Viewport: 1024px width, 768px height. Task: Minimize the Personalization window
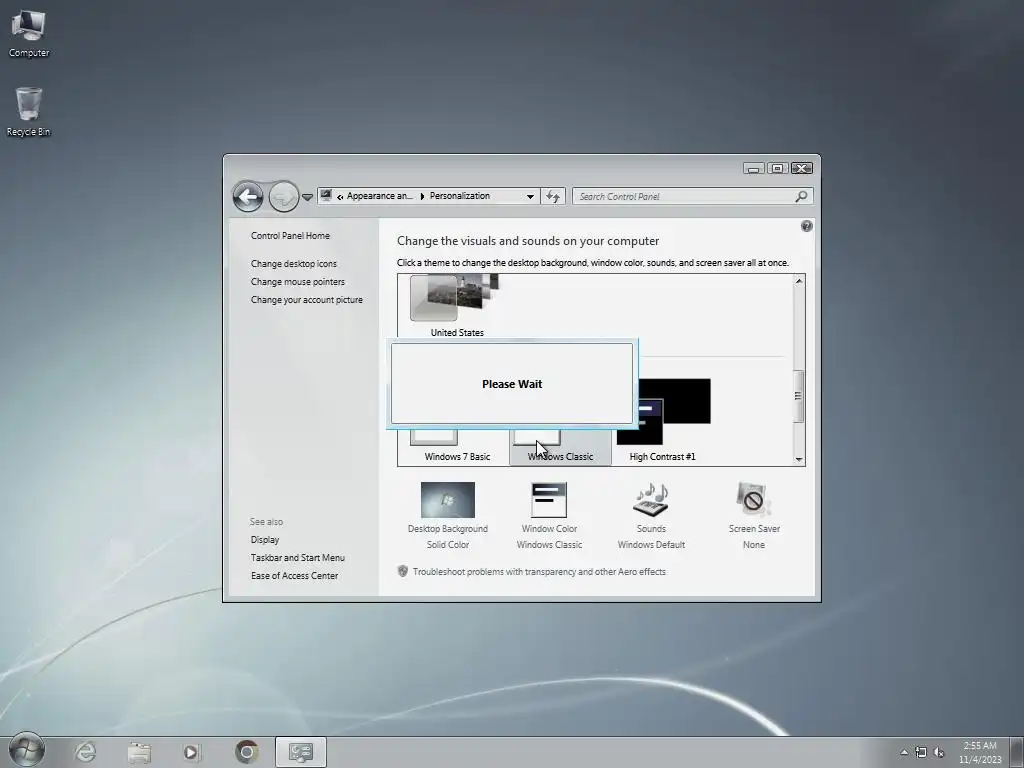[x=753, y=168]
